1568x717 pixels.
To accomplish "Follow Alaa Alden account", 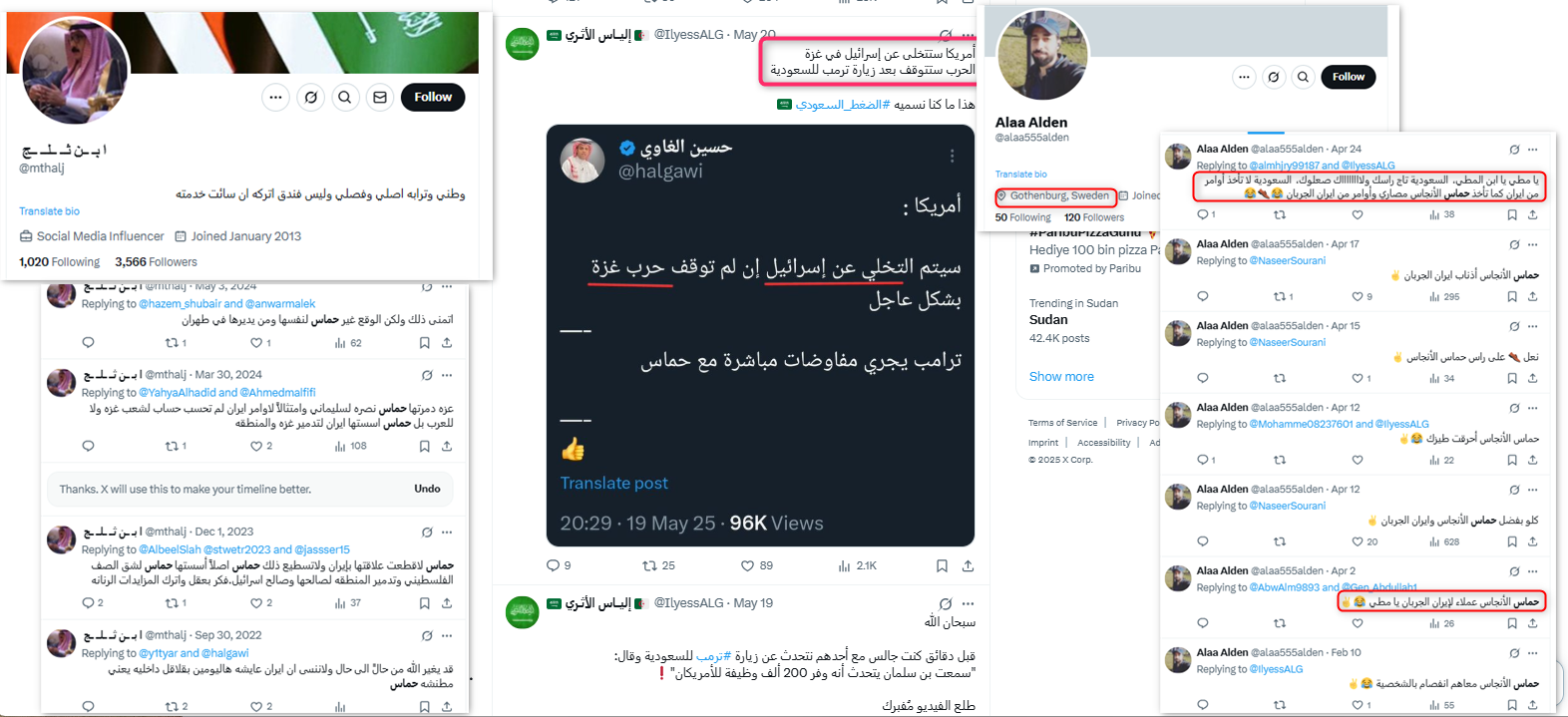I will pyautogui.click(x=1349, y=77).
